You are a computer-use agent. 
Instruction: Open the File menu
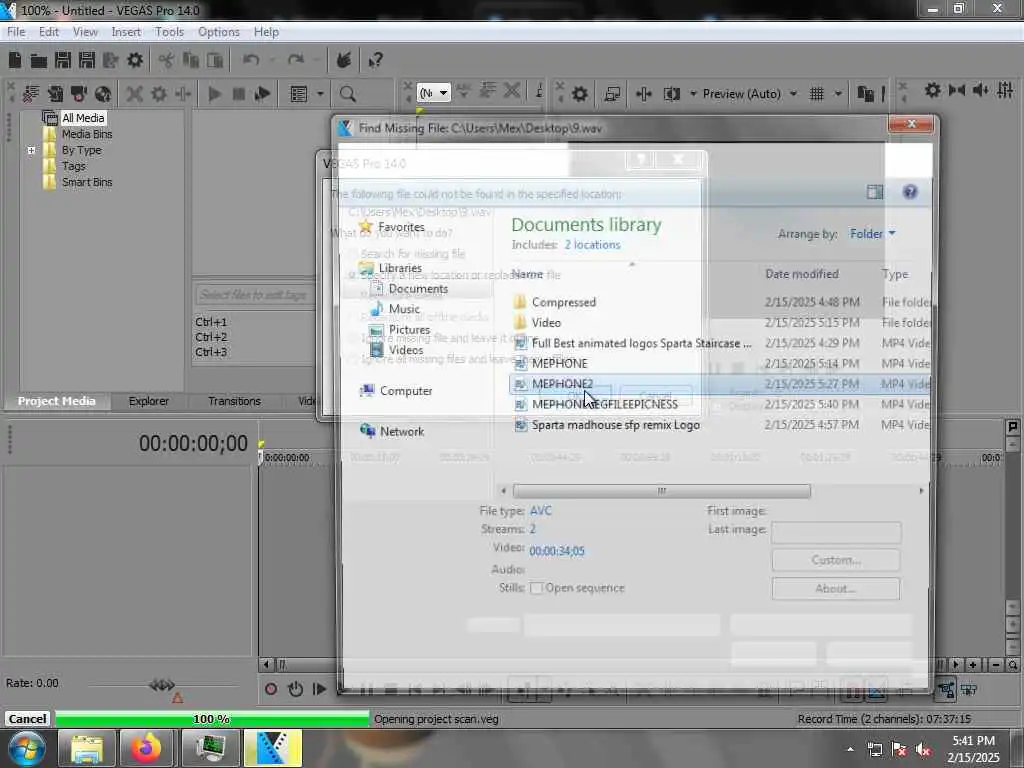pyautogui.click(x=16, y=31)
